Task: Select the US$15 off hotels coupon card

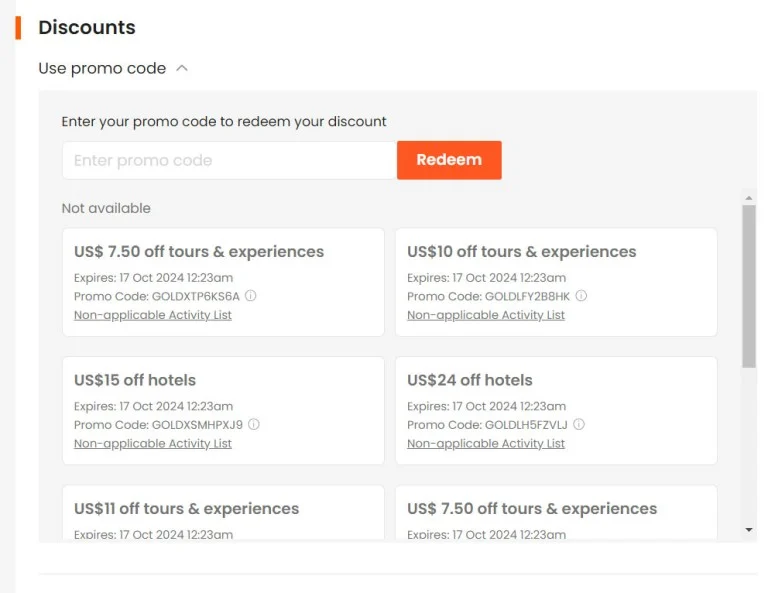Action: pyautogui.click(x=223, y=410)
